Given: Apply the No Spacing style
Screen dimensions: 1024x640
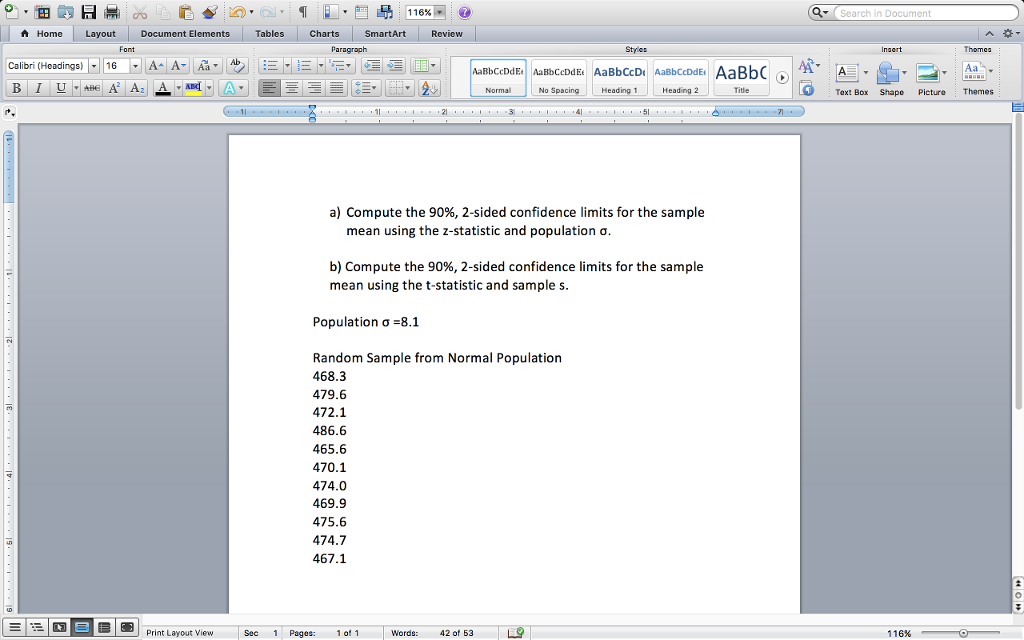Looking at the screenshot, I should tap(558, 75).
